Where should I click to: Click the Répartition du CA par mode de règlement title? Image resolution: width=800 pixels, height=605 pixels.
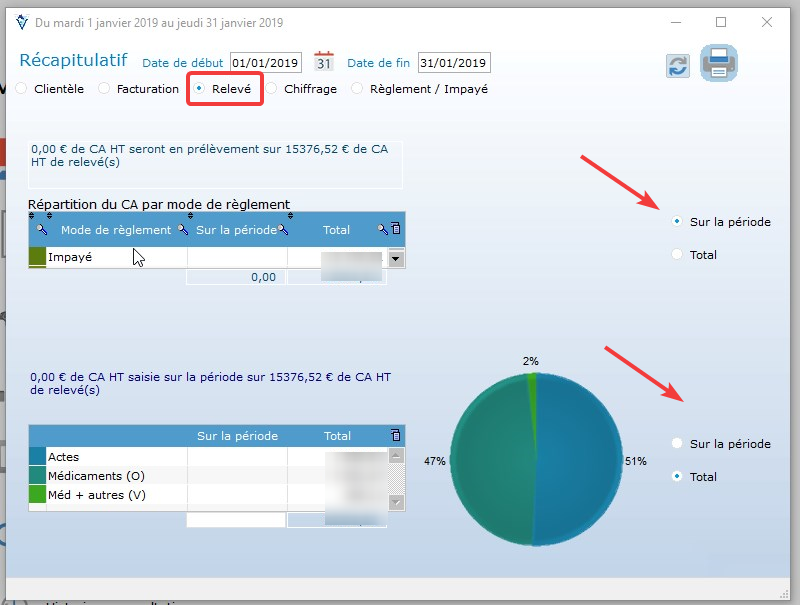159,205
